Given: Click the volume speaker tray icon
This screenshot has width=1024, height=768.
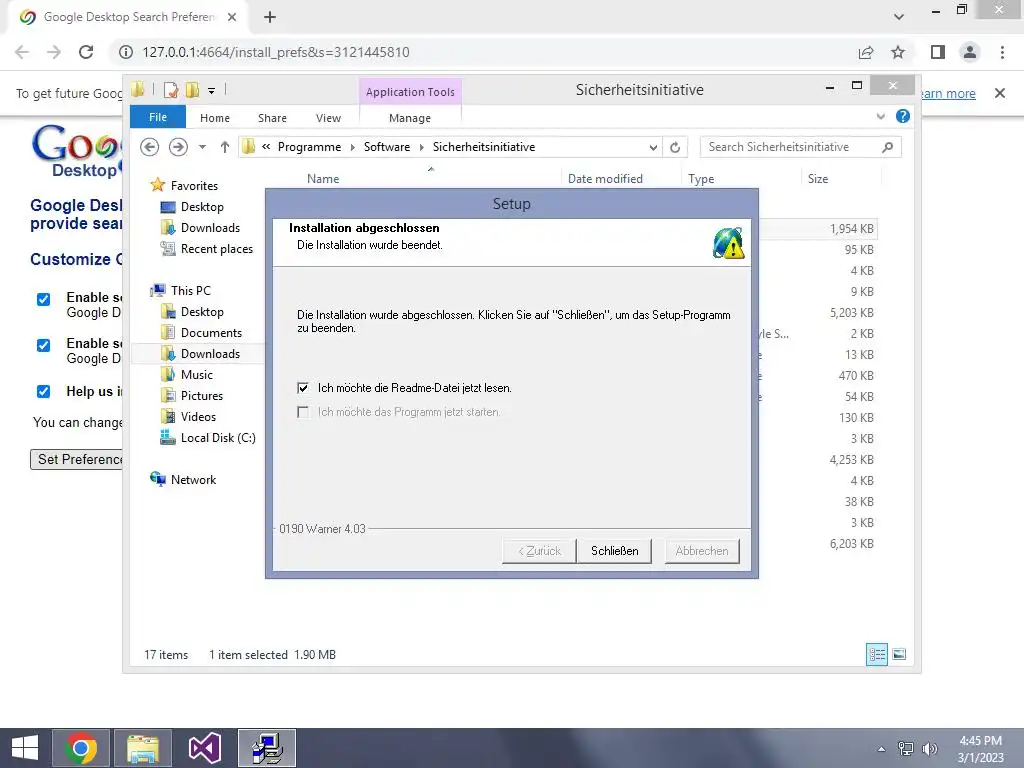Looking at the screenshot, I should coord(929,749).
